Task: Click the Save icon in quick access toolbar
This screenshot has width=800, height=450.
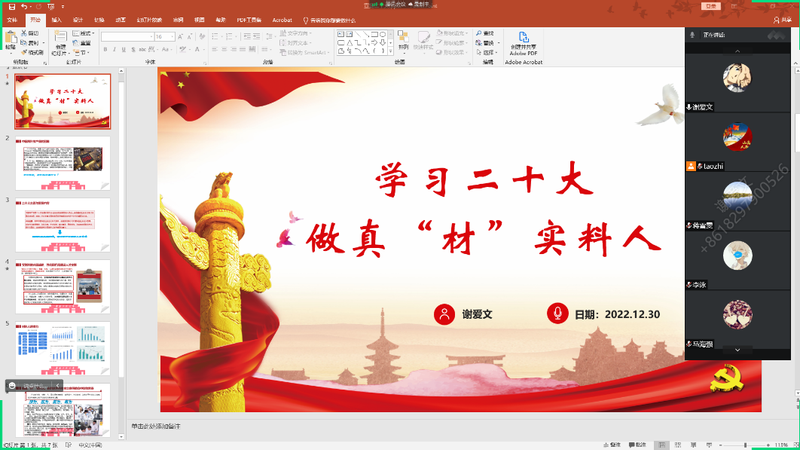Action: (x=9, y=6)
